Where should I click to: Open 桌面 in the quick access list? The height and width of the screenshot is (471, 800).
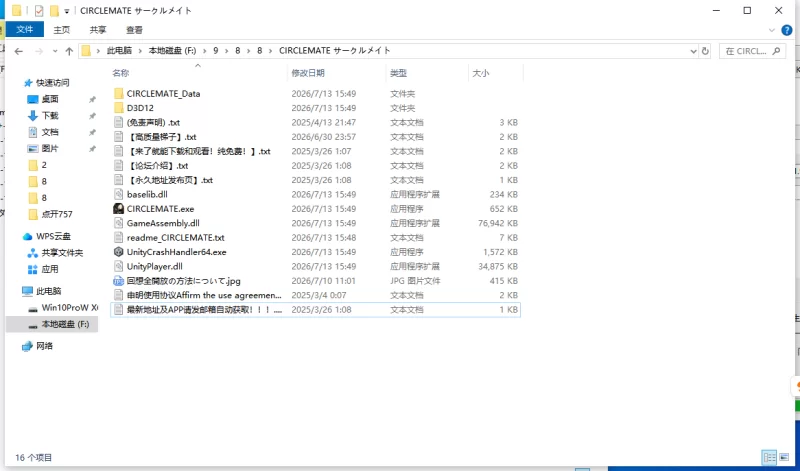click(x=50, y=99)
